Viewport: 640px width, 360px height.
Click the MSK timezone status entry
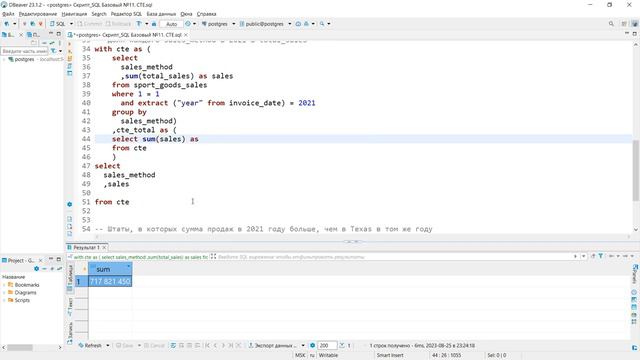click(300, 356)
